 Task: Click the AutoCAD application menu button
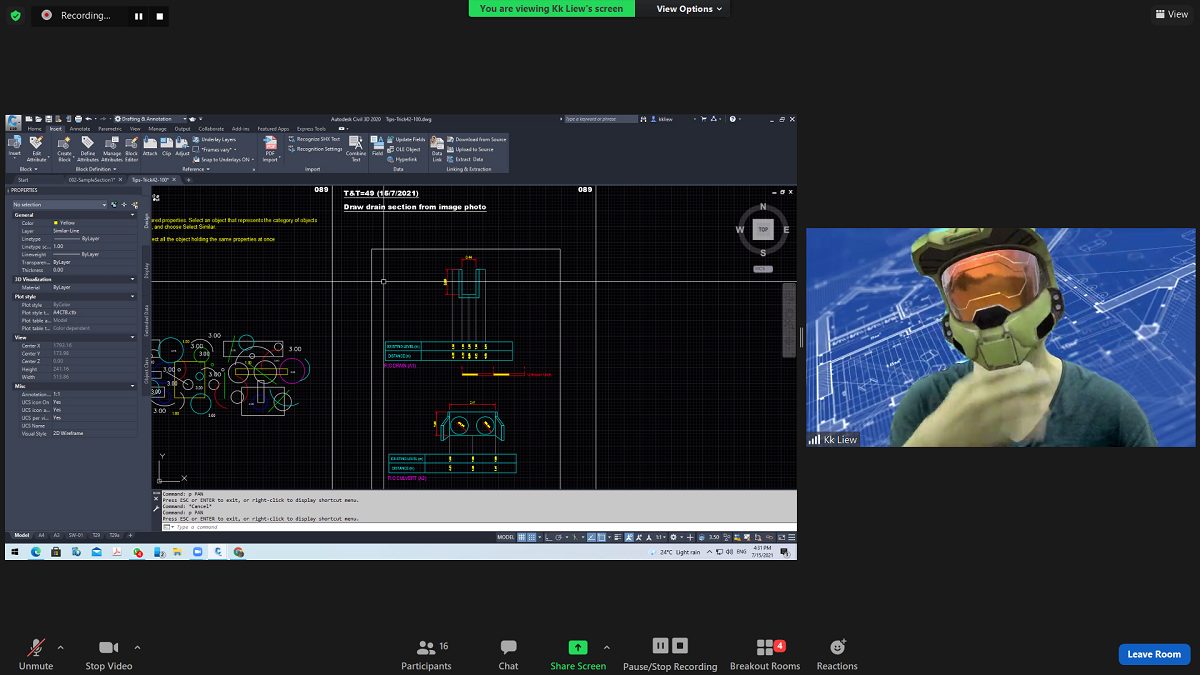tap(13, 122)
